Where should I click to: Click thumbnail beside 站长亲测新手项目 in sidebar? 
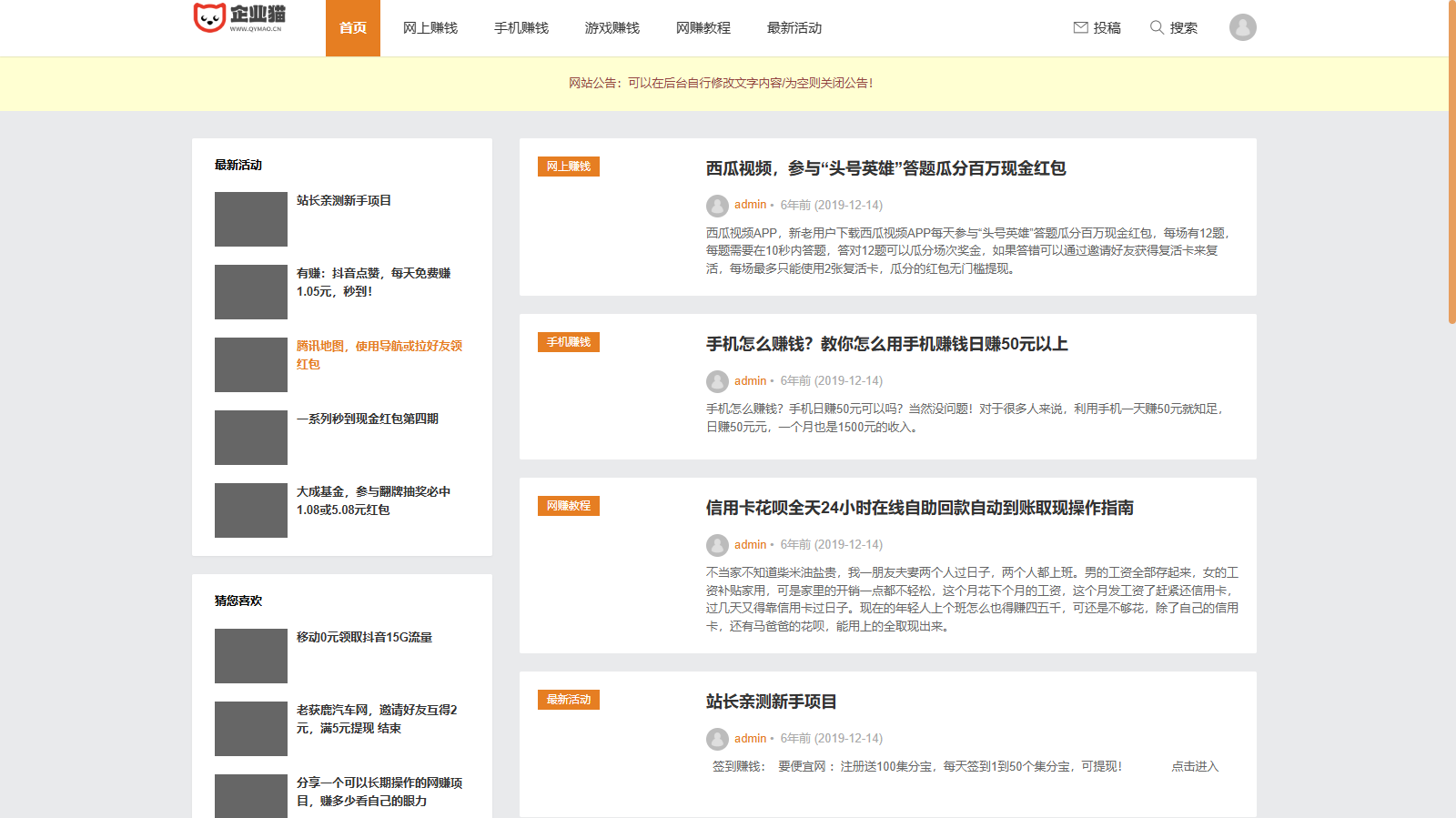251,219
